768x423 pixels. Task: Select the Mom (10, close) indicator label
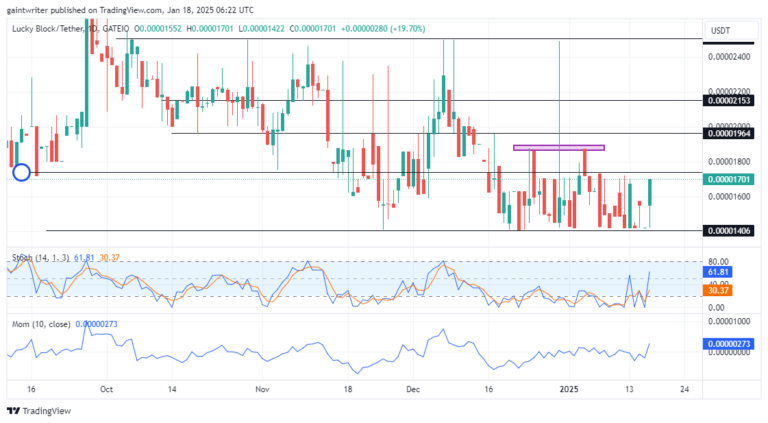[41, 324]
